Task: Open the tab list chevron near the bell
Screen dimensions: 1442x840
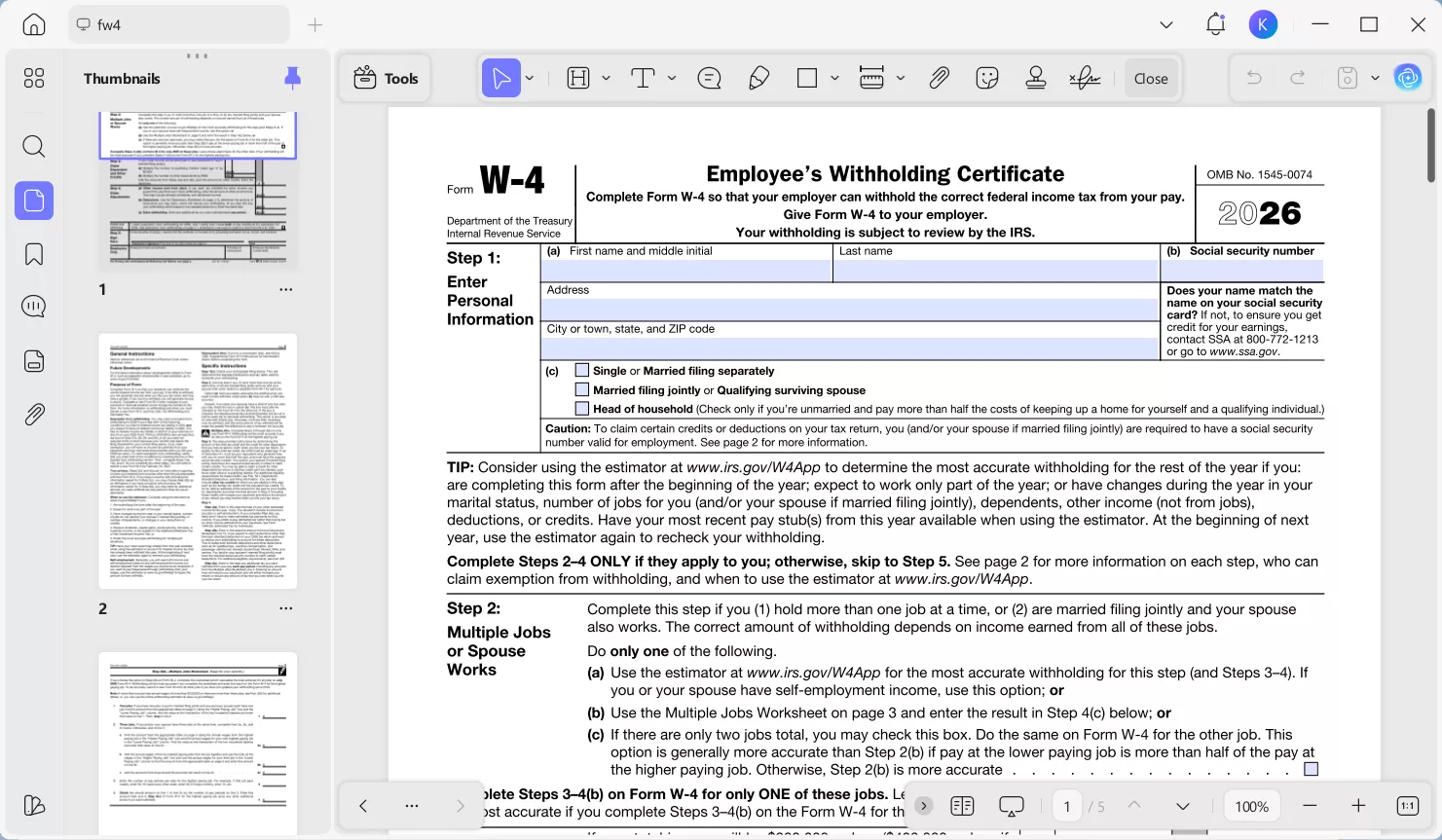Action: (x=1166, y=24)
